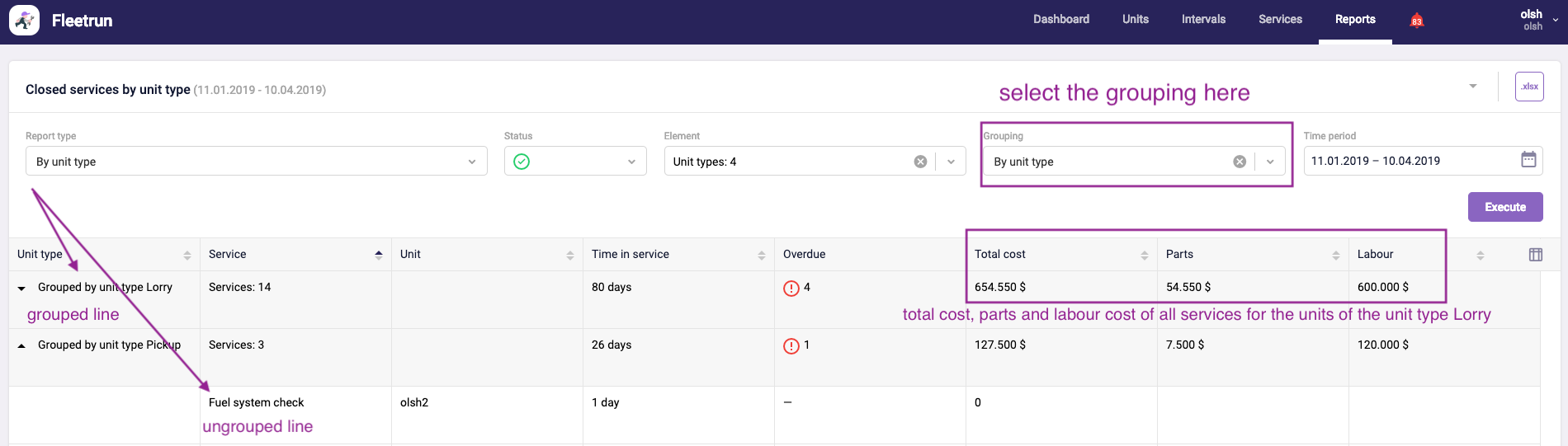The width and height of the screenshot is (1568, 446).
Task: Go to the Dashboard tab
Action: coord(1060,19)
